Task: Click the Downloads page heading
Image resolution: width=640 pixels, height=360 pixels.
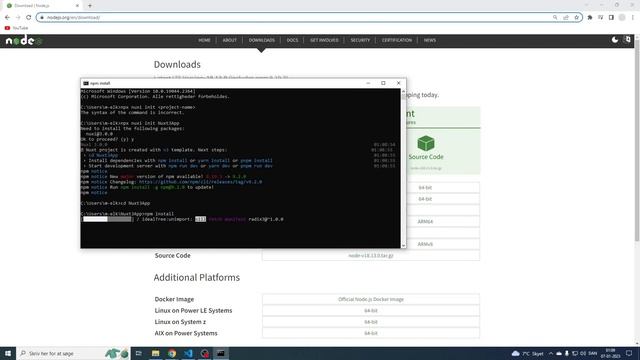Action: (x=177, y=64)
